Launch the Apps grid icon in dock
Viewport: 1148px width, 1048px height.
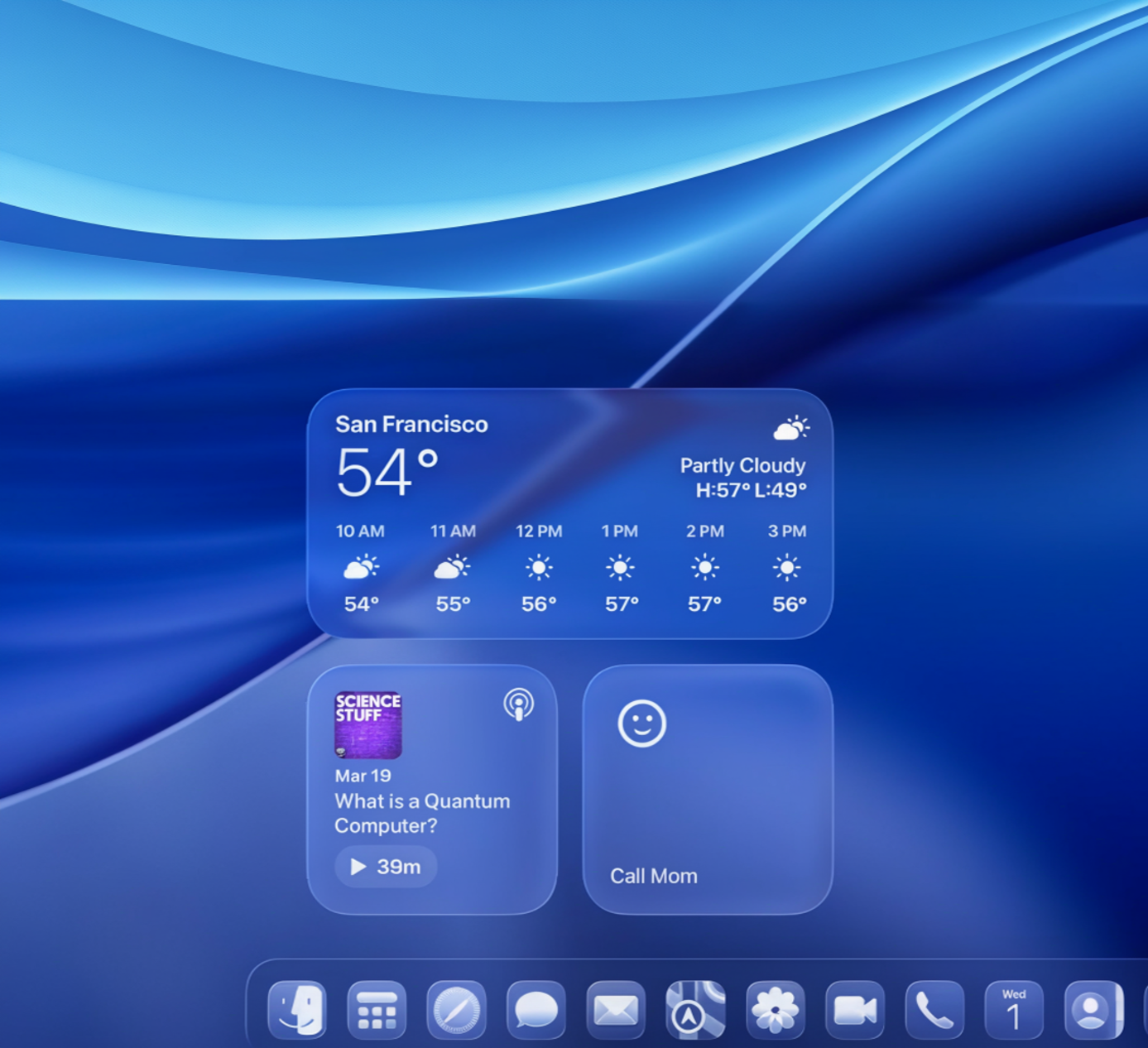tap(377, 1009)
